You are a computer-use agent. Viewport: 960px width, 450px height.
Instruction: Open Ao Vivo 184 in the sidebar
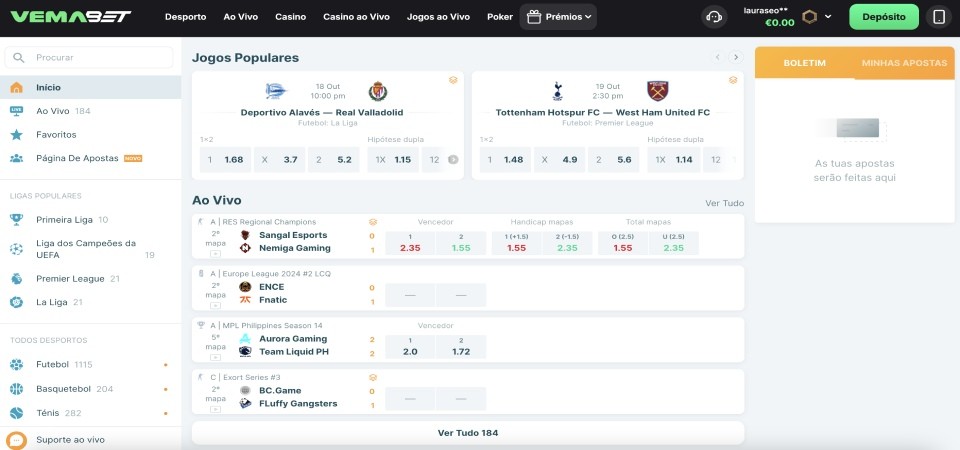coord(91,111)
